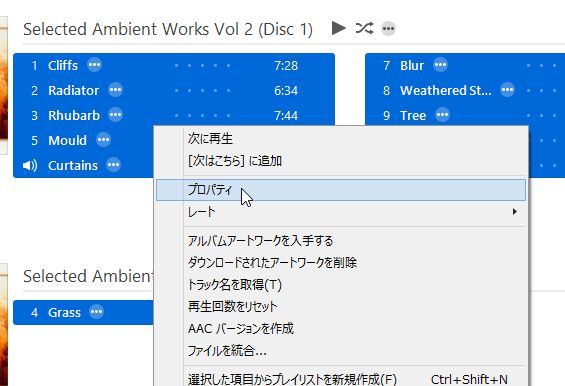The width and height of the screenshot is (565, 386).
Task: Choose トラック名を取得(T) menu item
Action: 341,285
